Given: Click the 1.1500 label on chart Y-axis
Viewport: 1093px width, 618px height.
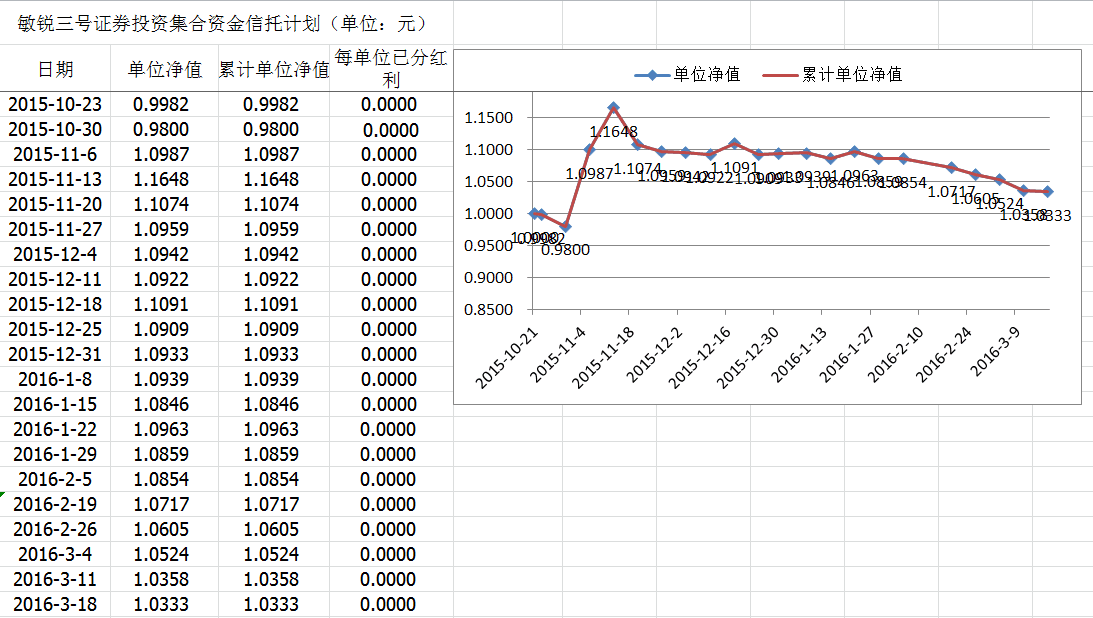Looking at the screenshot, I should point(488,118).
